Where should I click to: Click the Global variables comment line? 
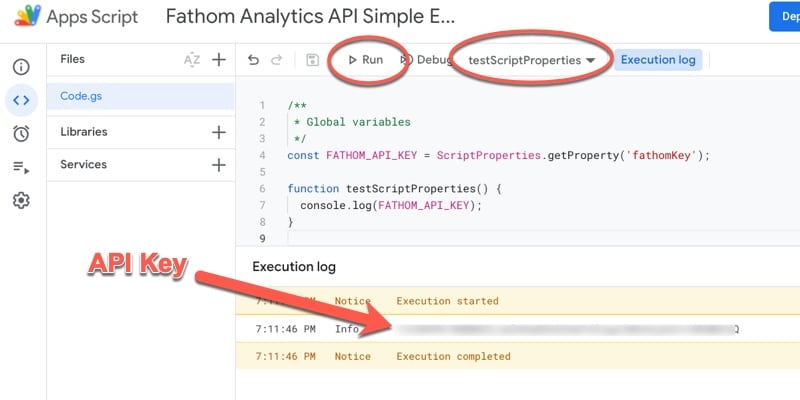tap(352, 122)
